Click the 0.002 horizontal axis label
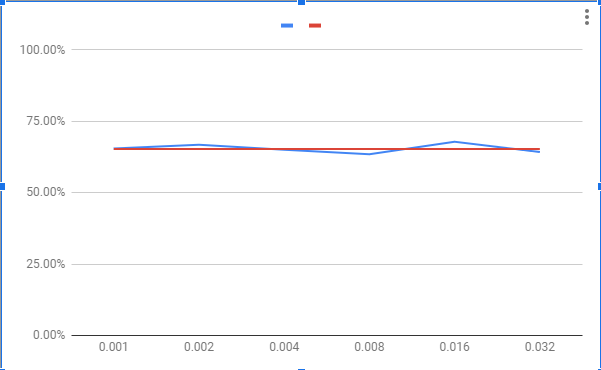The height and width of the screenshot is (370, 601). coord(199,347)
